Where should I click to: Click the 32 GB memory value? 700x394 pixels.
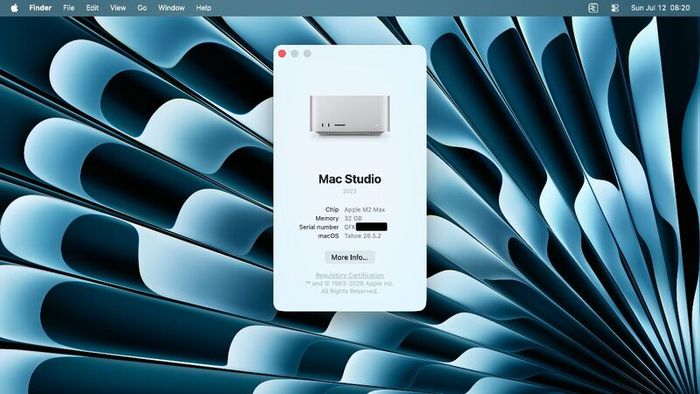click(x=353, y=218)
